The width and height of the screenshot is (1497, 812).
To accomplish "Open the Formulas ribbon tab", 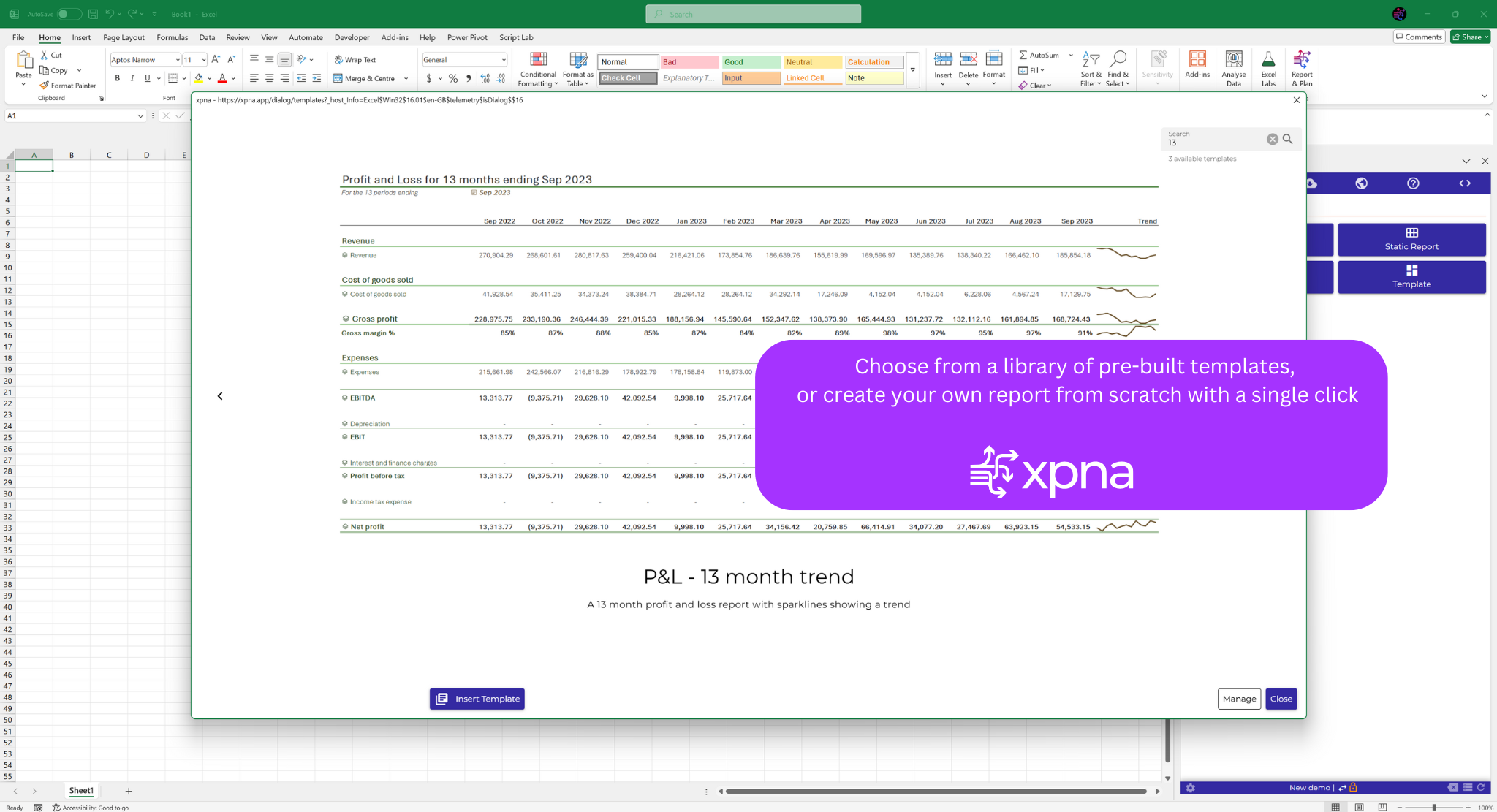I will [172, 37].
